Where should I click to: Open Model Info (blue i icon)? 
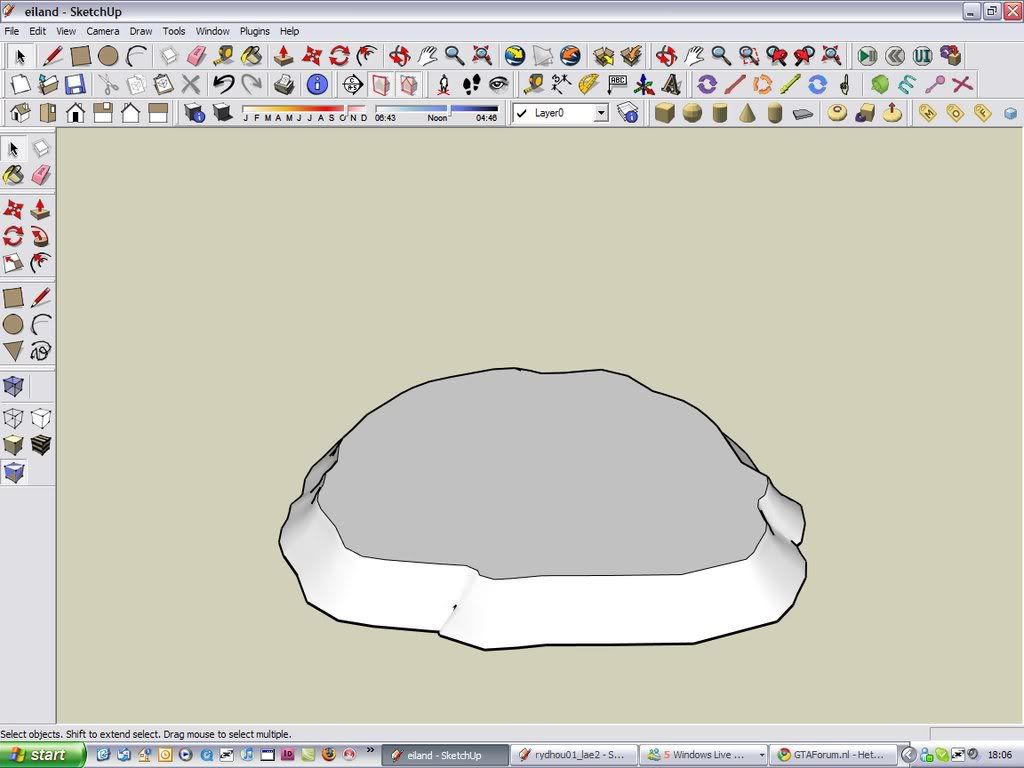(x=317, y=84)
